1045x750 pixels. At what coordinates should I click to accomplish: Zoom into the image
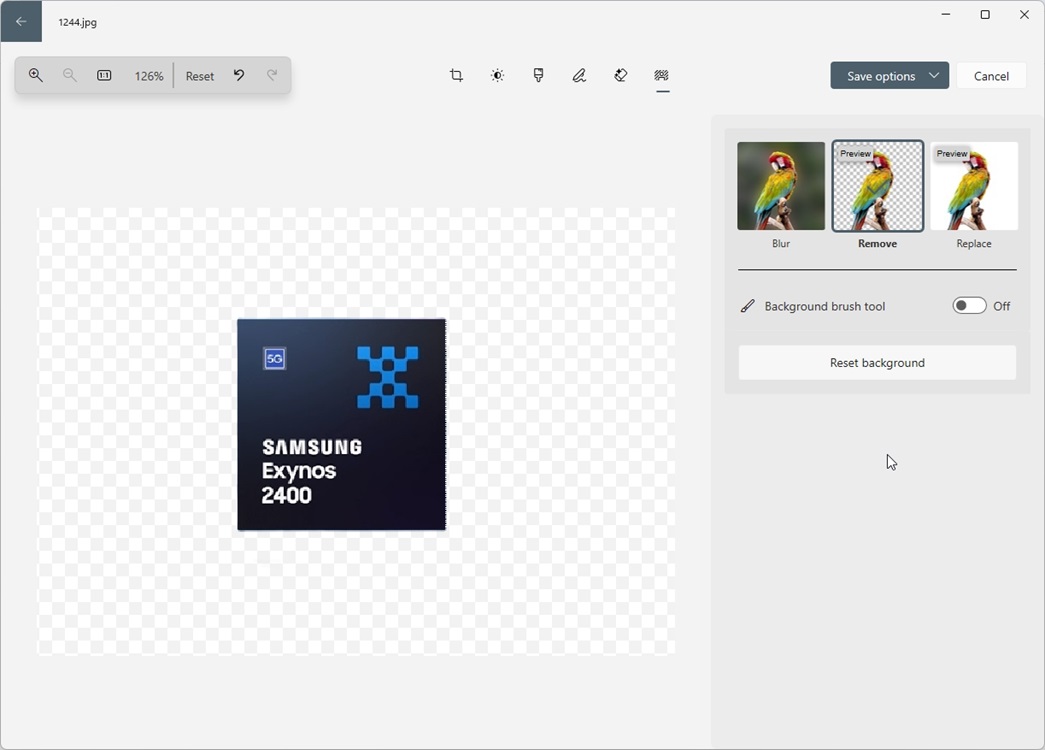[x=36, y=75]
